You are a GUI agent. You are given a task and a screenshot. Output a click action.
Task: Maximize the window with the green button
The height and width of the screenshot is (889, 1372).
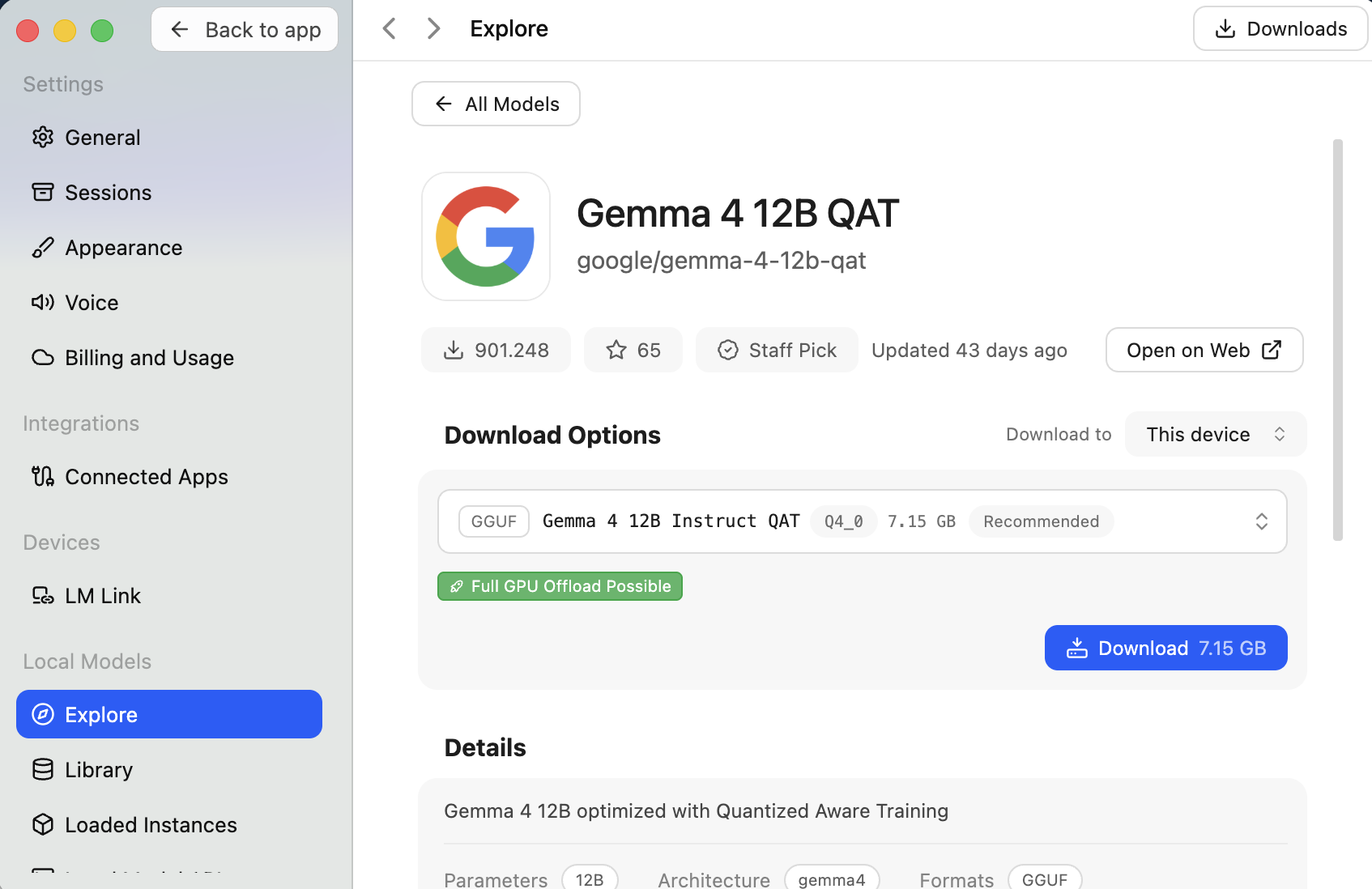(x=102, y=31)
